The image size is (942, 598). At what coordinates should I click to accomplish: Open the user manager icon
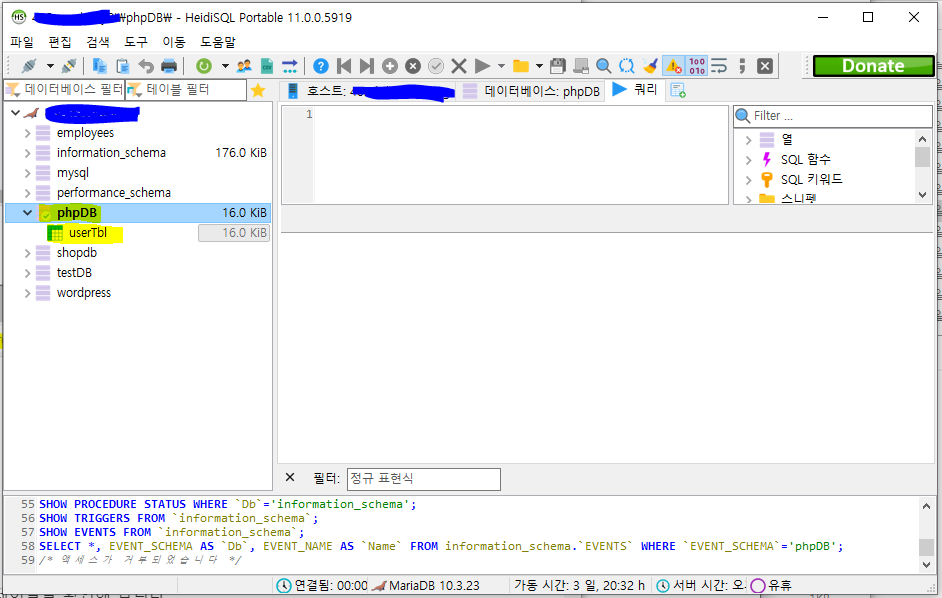(244, 66)
